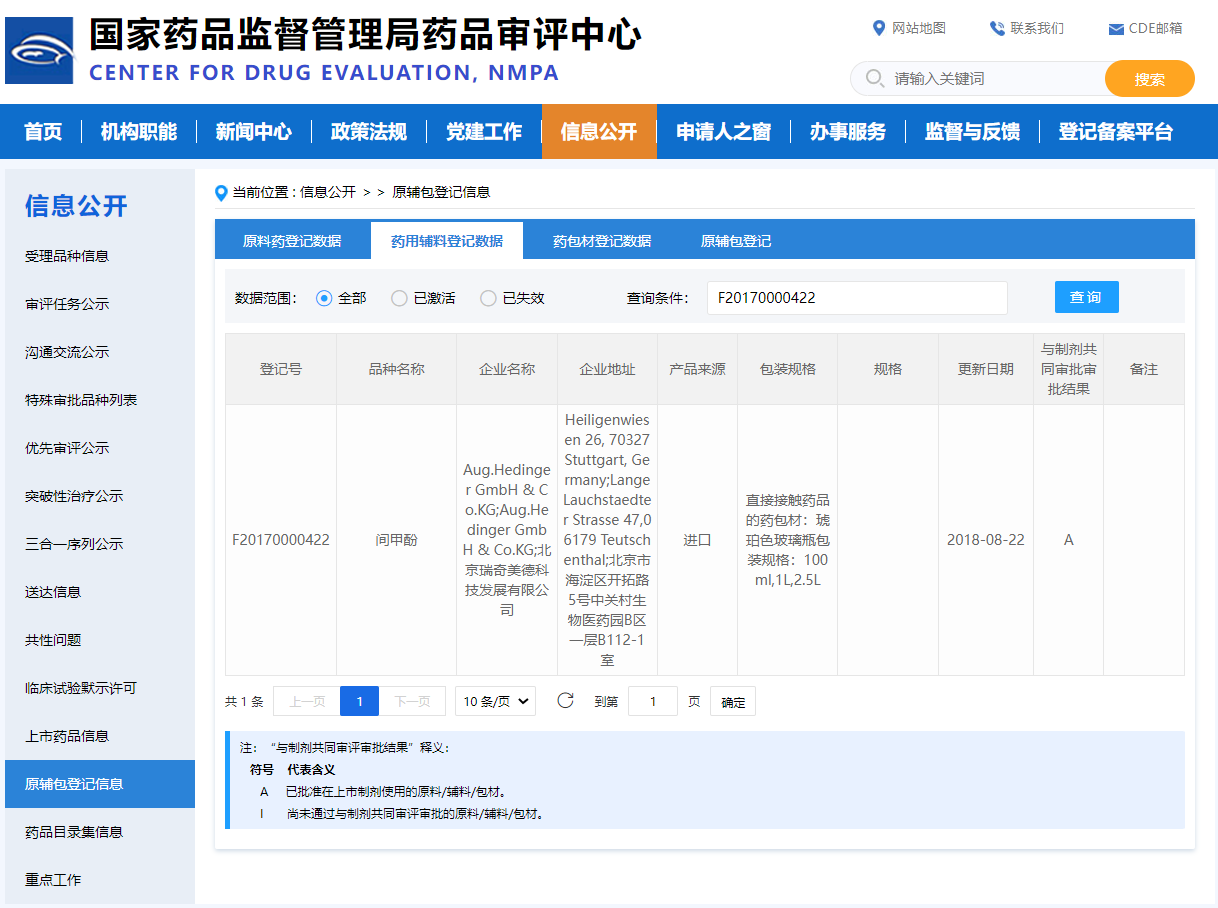Click the breadcrumb location pin icon
This screenshot has width=1218, height=908.
coord(221,192)
